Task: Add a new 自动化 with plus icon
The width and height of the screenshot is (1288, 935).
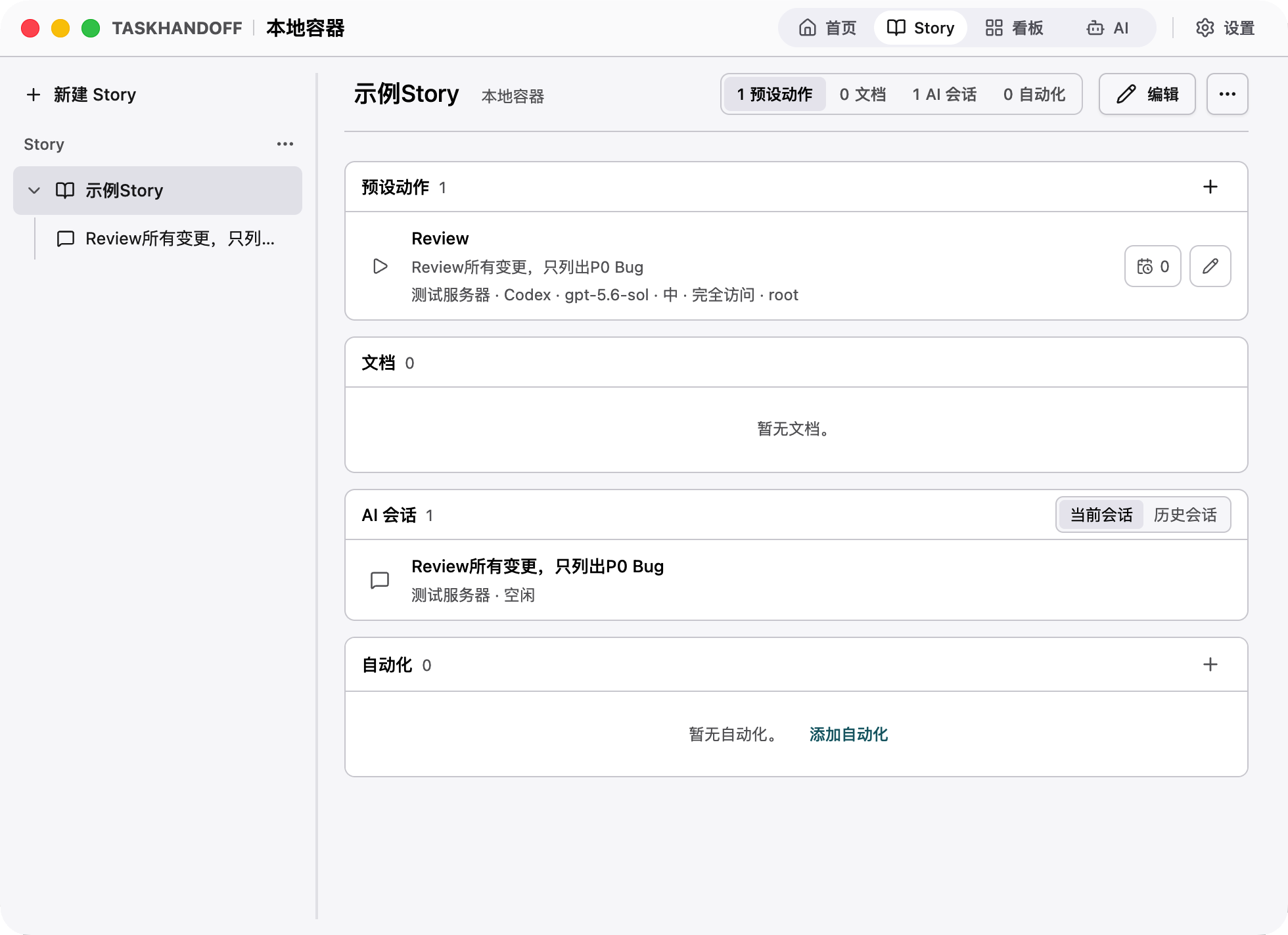Action: (1210, 665)
